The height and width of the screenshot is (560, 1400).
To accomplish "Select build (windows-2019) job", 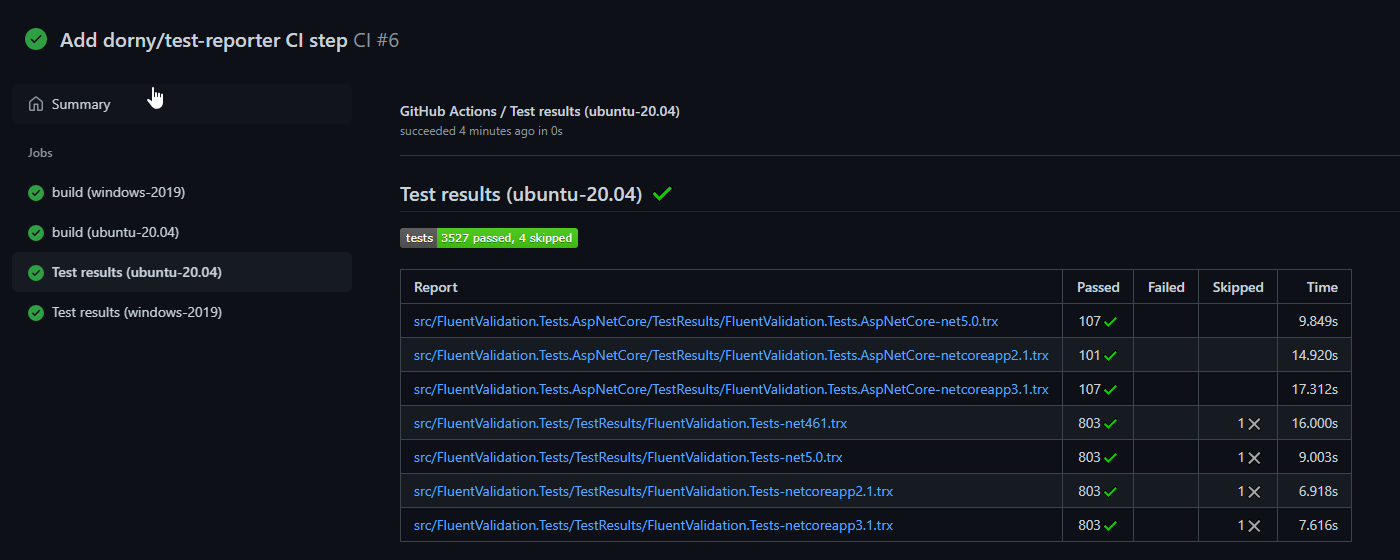I will 118,192.
